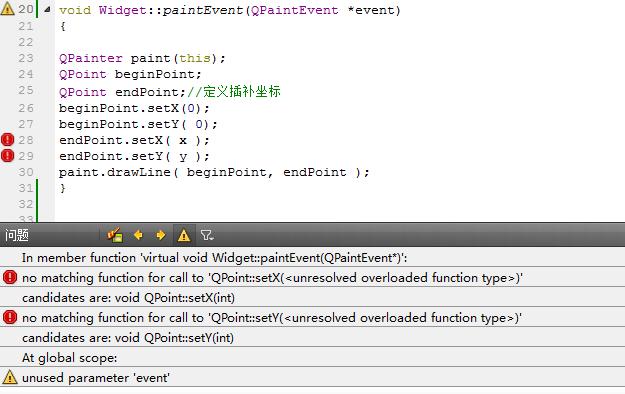Click the error marker on line 28
Viewport: 625px width, 394px height.
[x=8, y=140]
